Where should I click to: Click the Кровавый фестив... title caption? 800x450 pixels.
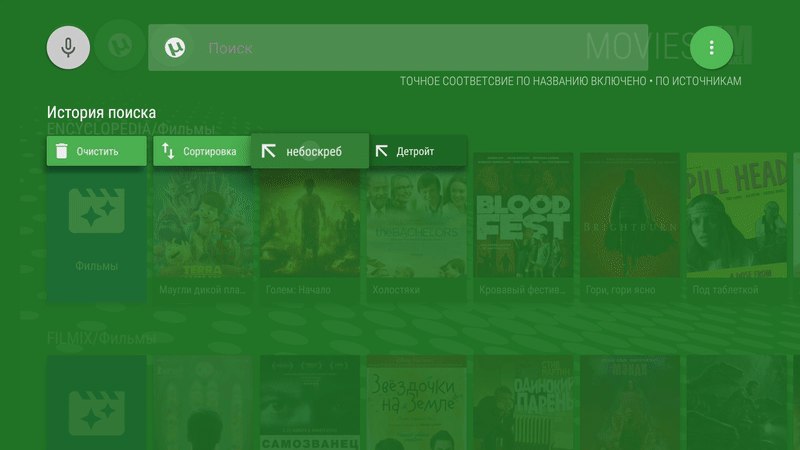[x=522, y=290]
